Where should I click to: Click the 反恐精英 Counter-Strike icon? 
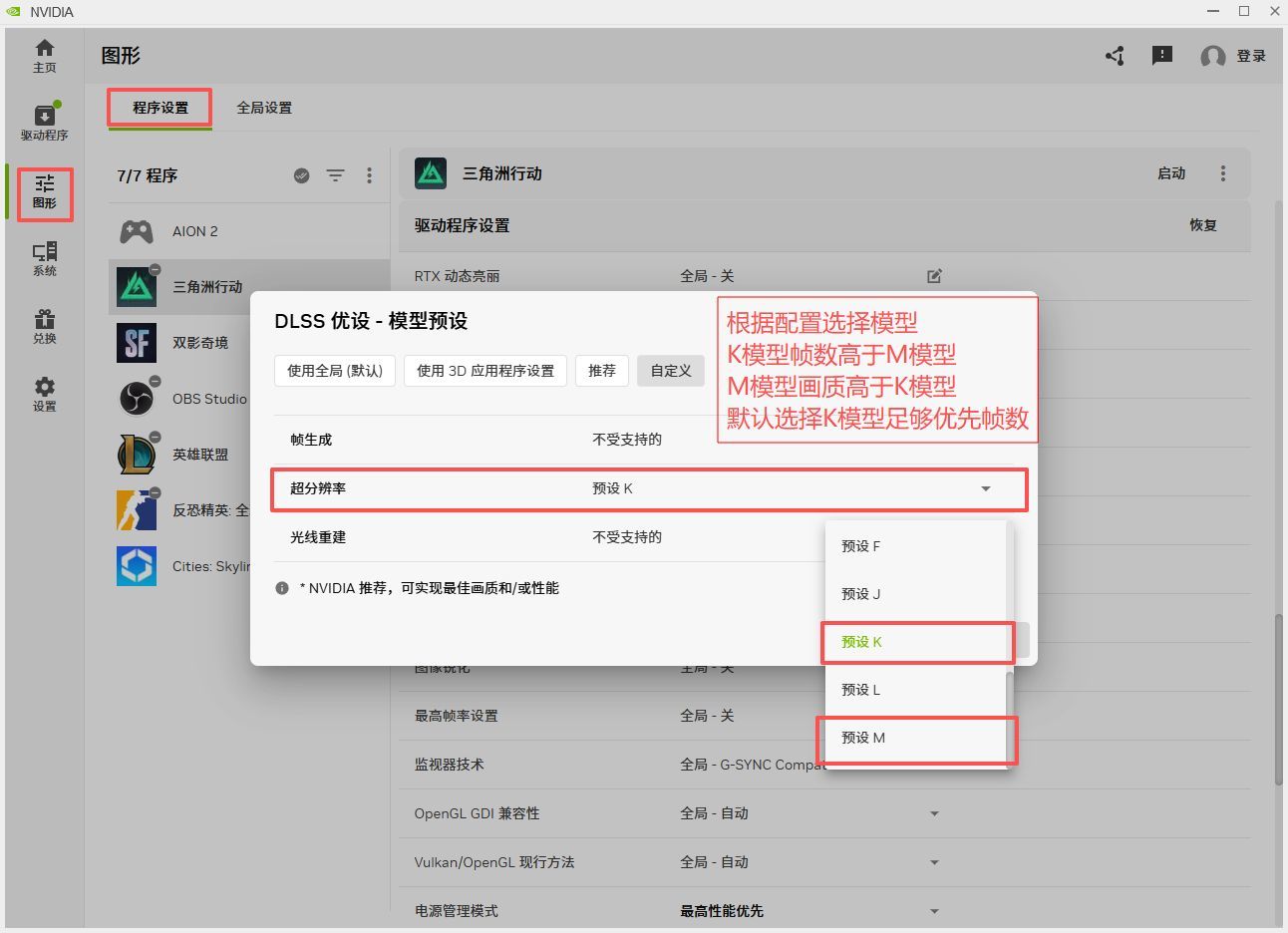[x=137, y=510]
